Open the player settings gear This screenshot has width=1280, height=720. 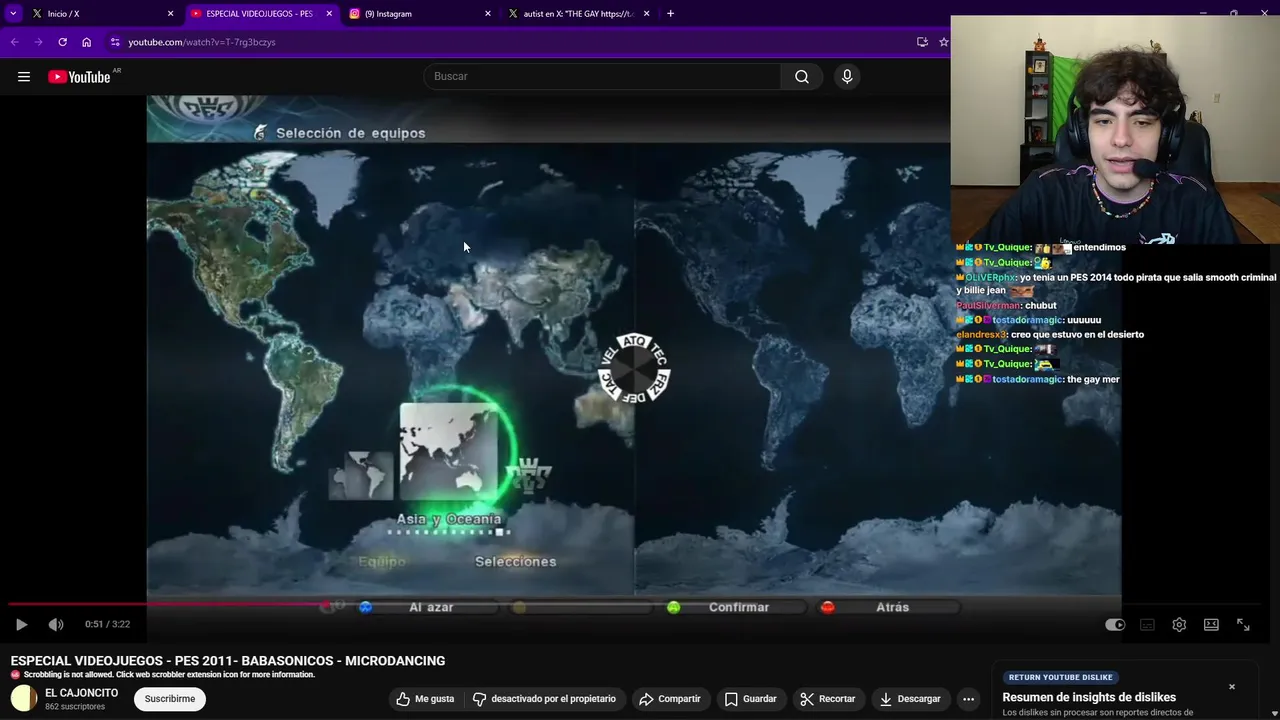point(1179,624)
